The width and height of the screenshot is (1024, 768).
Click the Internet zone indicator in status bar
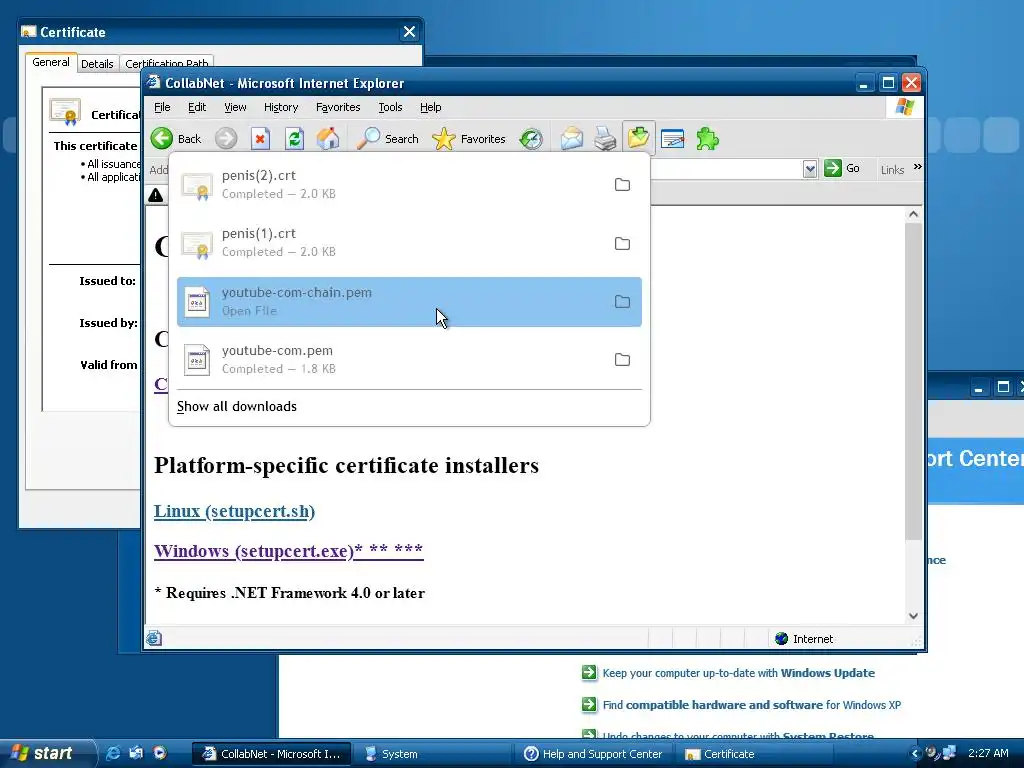[x=804, y=639]
